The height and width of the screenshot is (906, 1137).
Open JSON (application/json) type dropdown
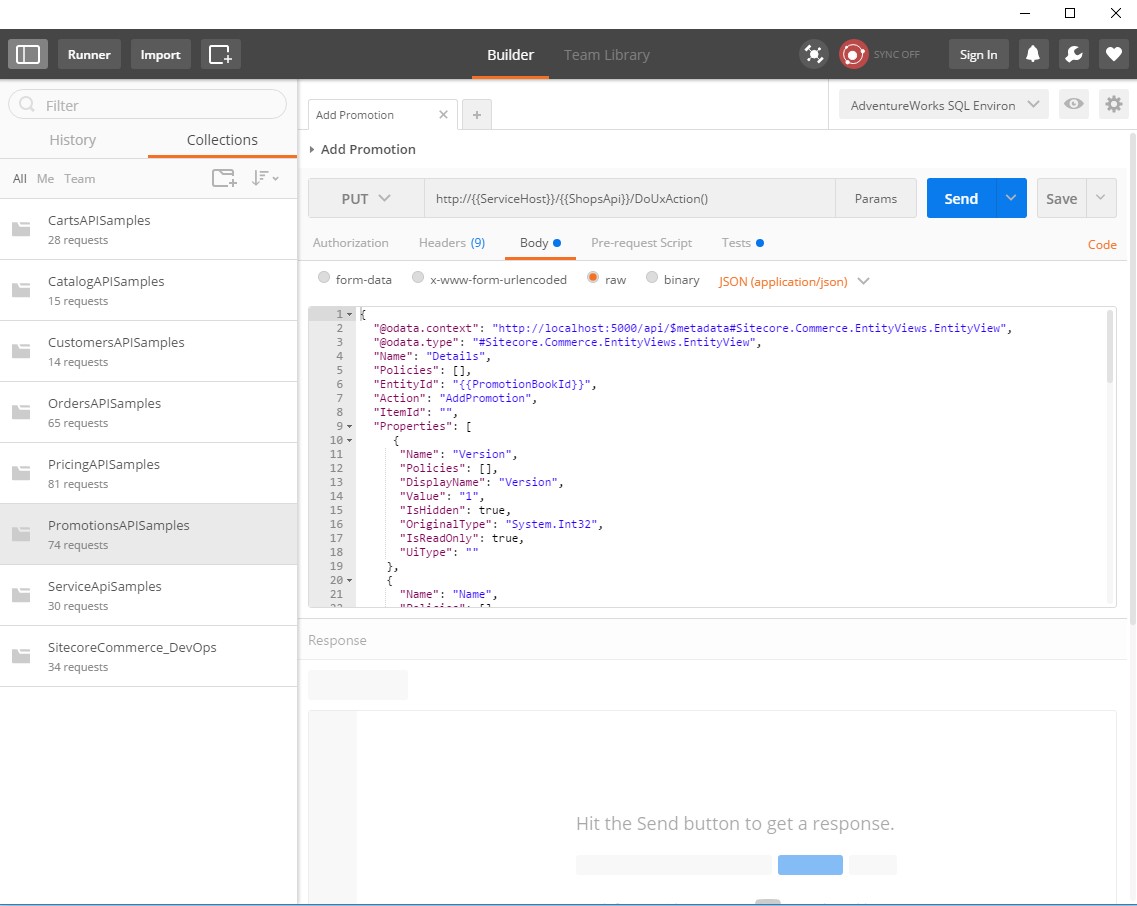point(793,281)
